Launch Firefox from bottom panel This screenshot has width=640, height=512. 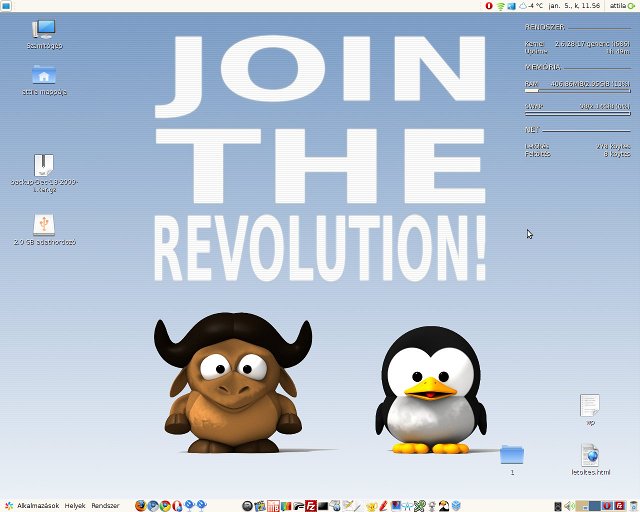140,505
